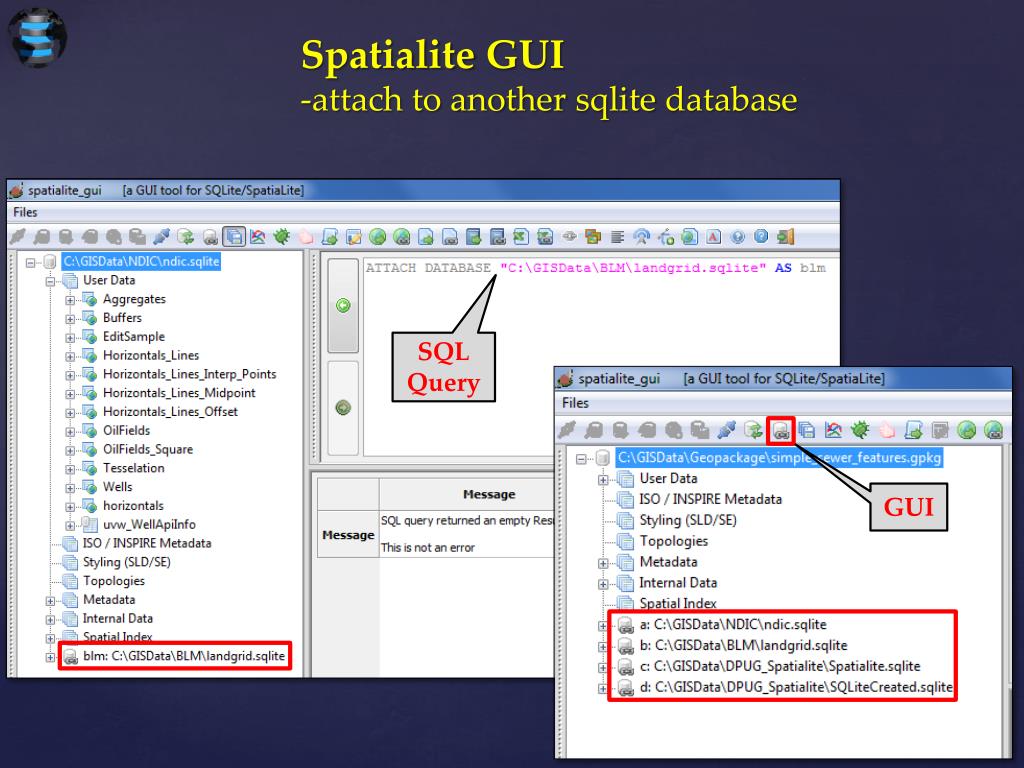Expand Wells table node

[x=70, y=488]
